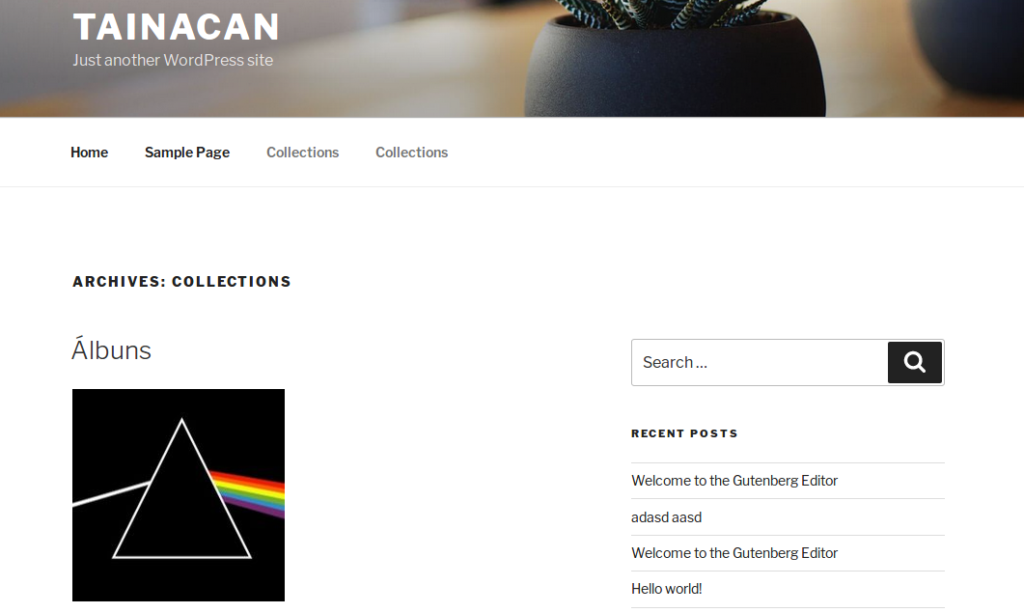Open the Hello world! post link
This screenshot has width=1024, height=613.
666,589
